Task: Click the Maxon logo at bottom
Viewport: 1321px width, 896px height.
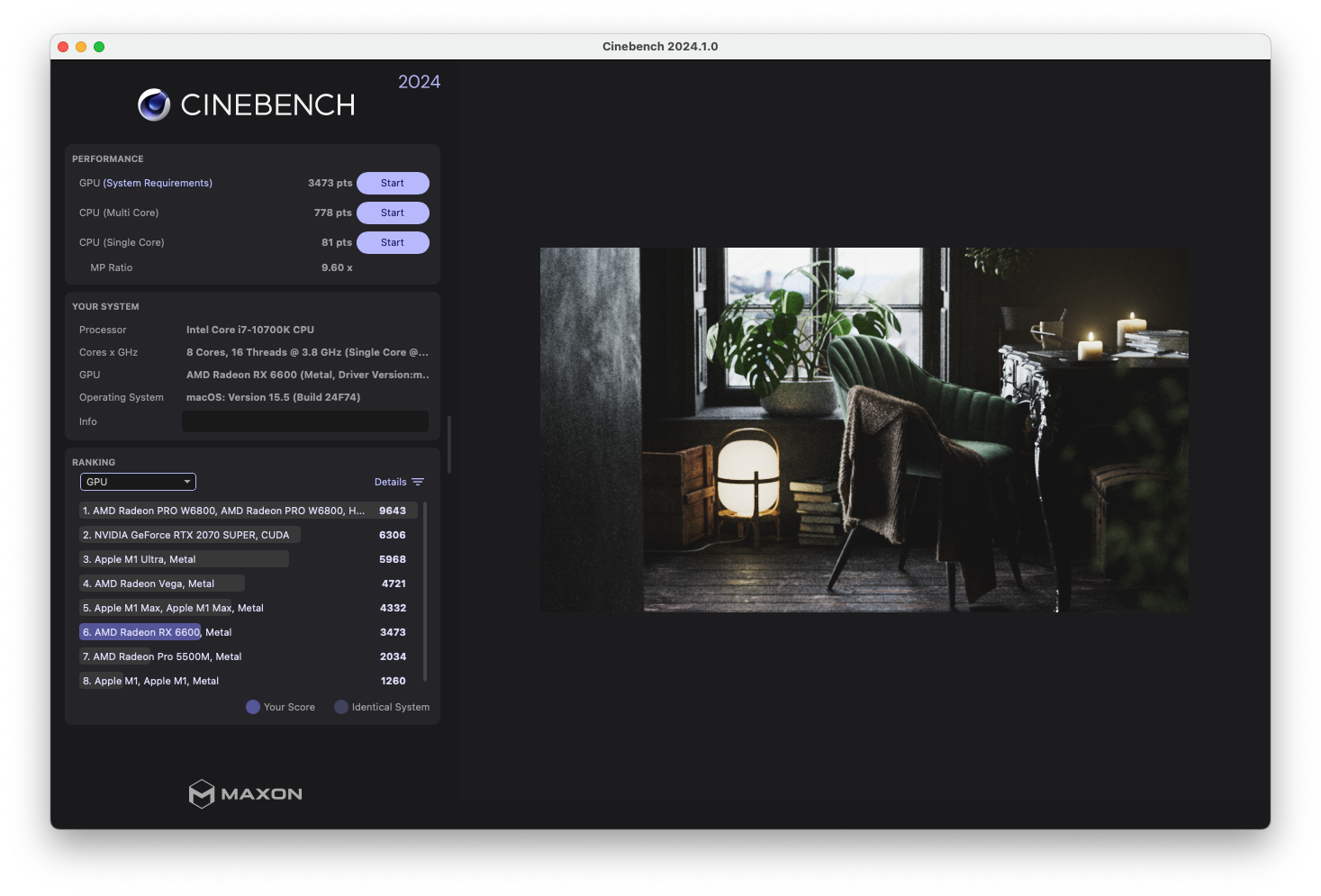Action: pyautogui.click(x=245, y=793)
